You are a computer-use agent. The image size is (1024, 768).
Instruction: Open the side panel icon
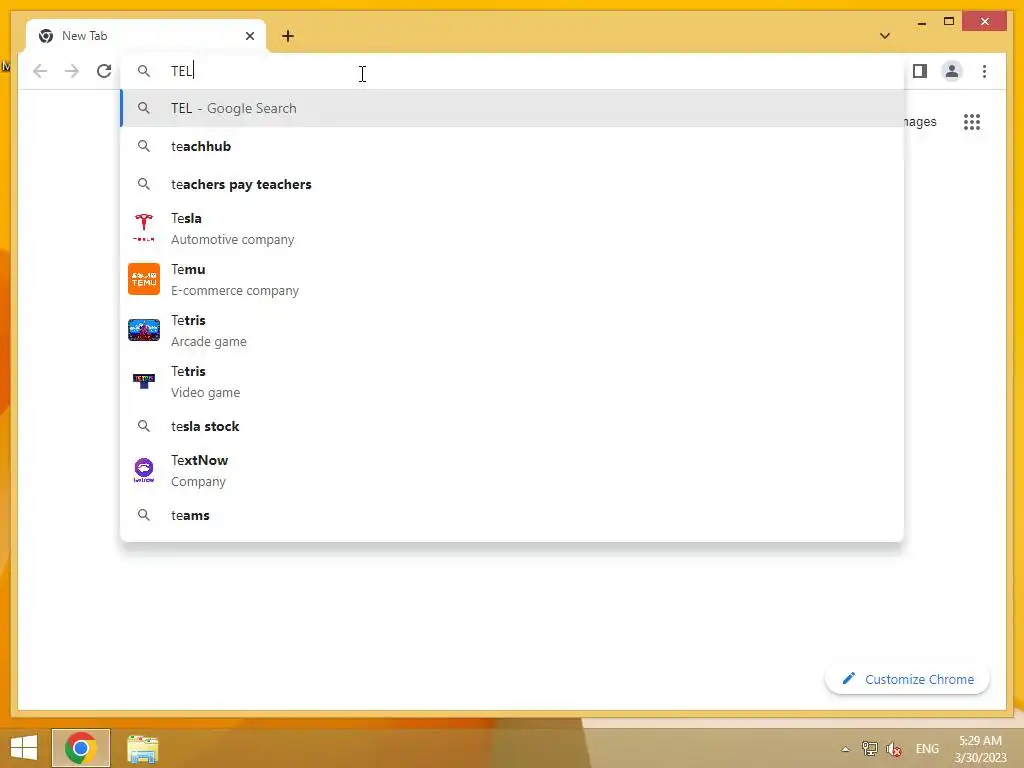point(920,71)
